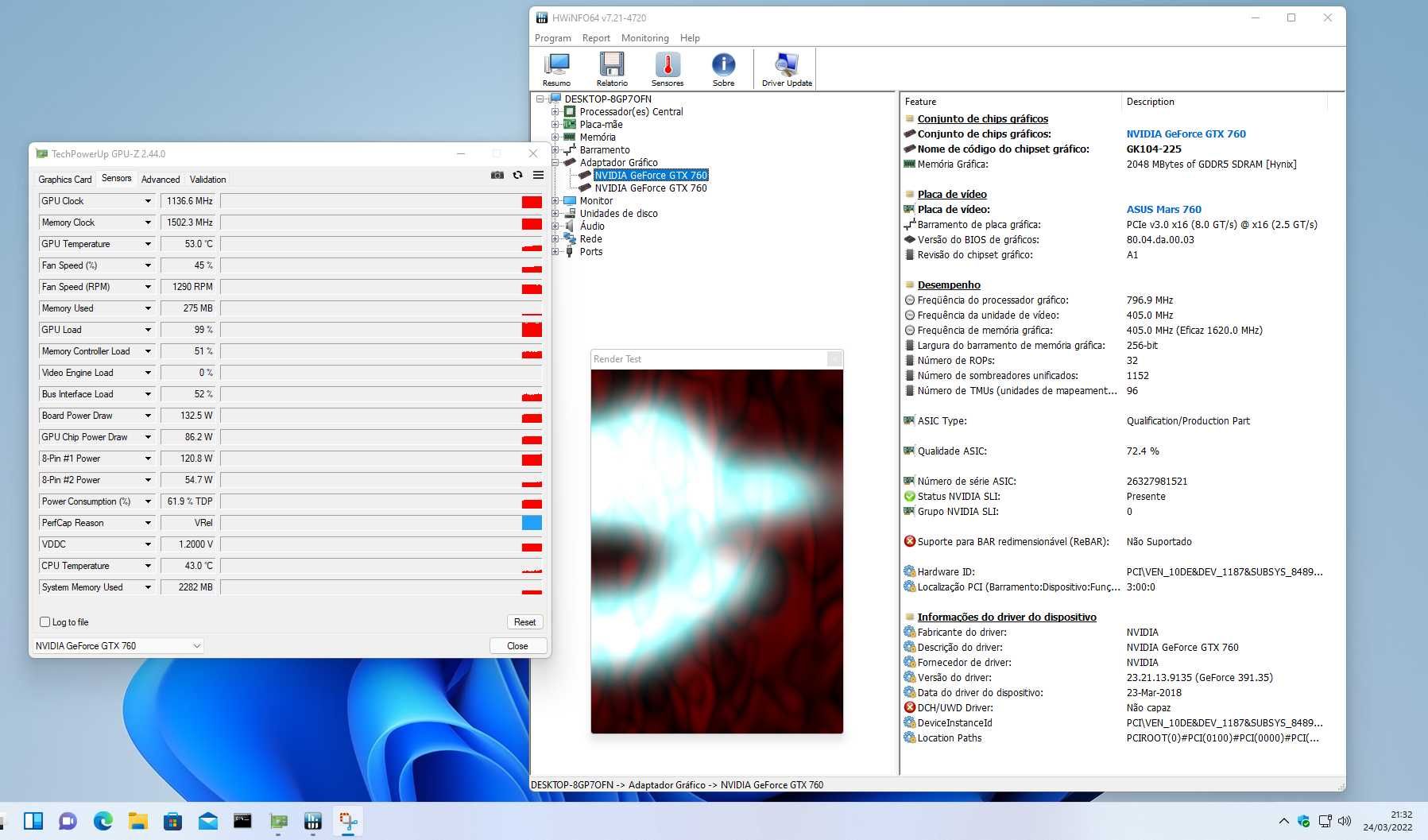The width and height of the screenshot is (1428, 840).
Task: Open the Chat icon on the taskbar
Action: tap(68, 821)
